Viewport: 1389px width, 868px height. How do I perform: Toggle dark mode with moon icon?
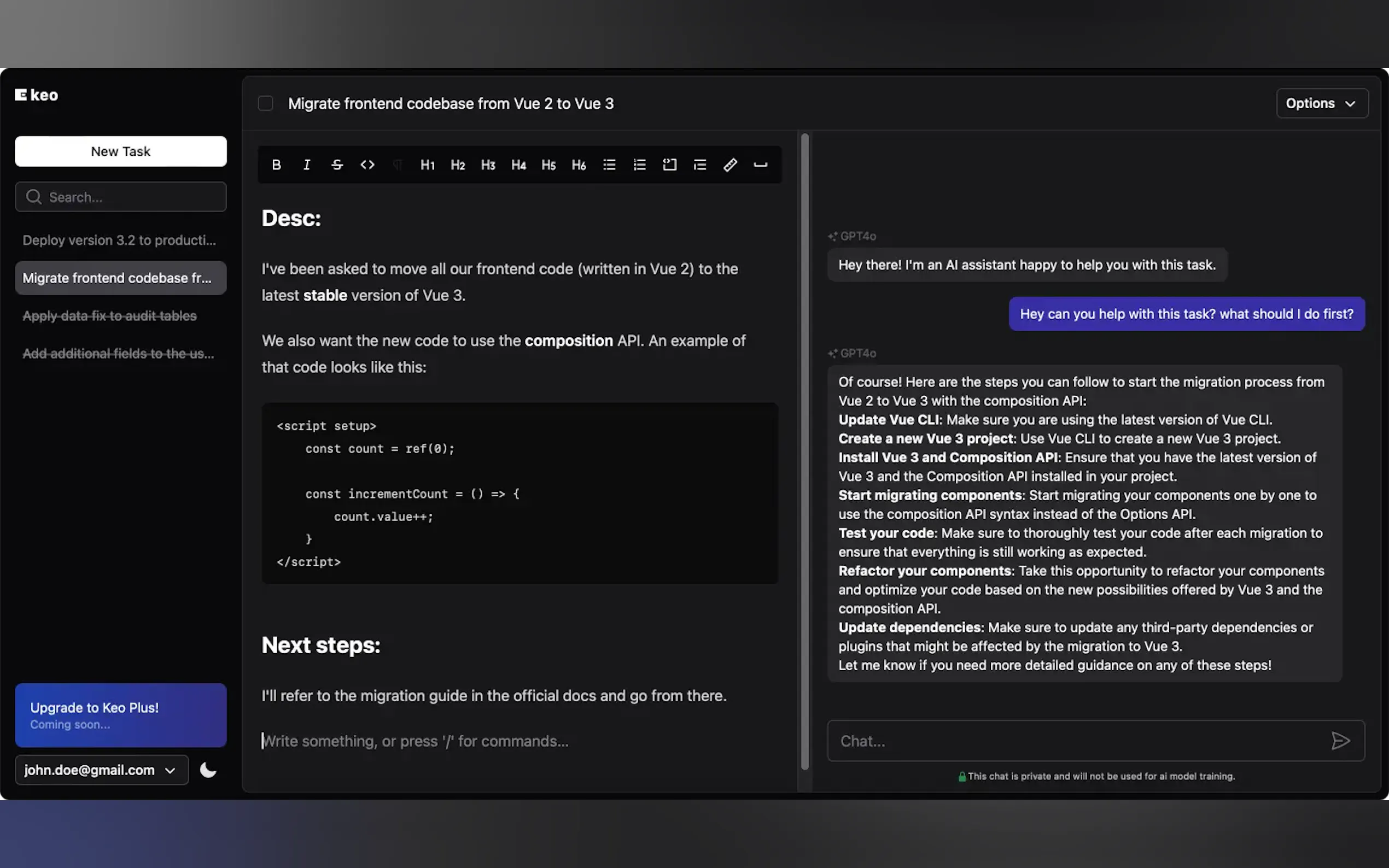(x=208, y=770)
